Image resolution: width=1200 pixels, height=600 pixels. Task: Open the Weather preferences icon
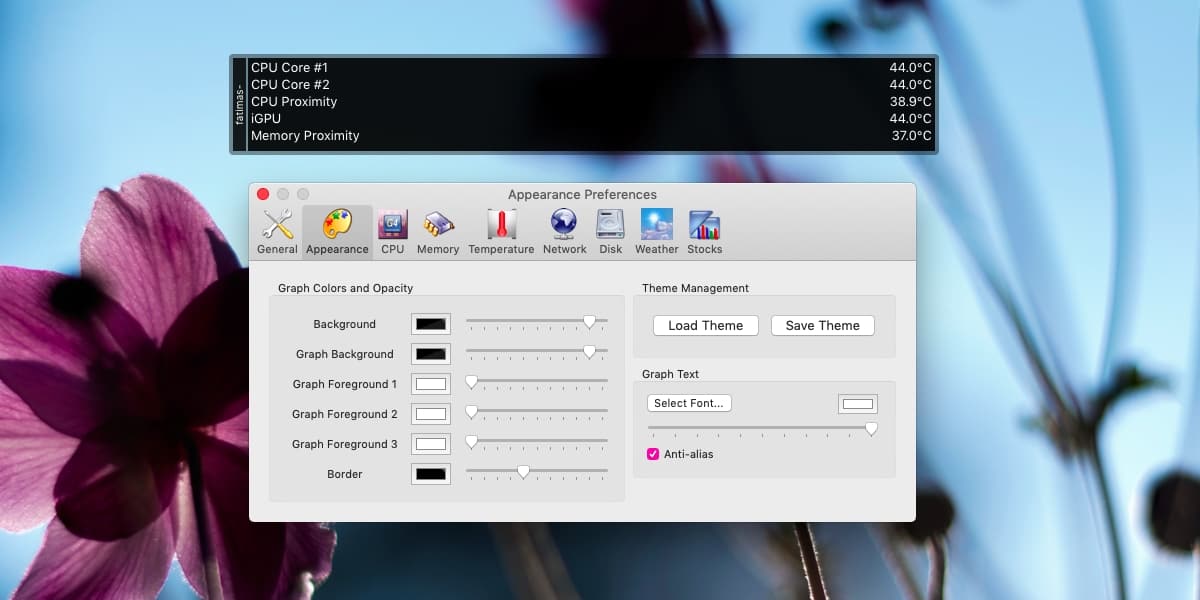point(656,232)
